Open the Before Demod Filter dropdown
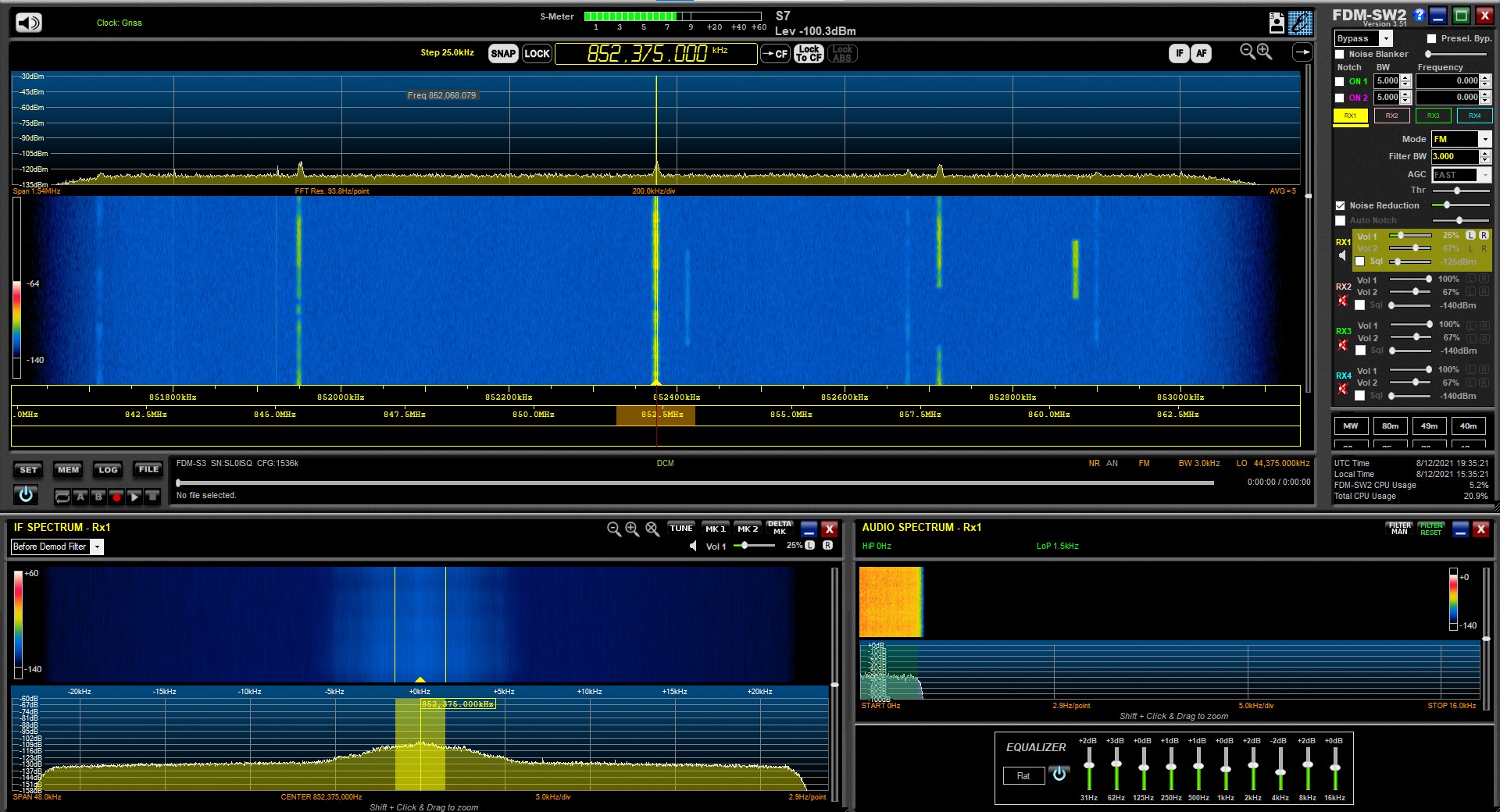1500x812 pixels. [x=98, y=547]
